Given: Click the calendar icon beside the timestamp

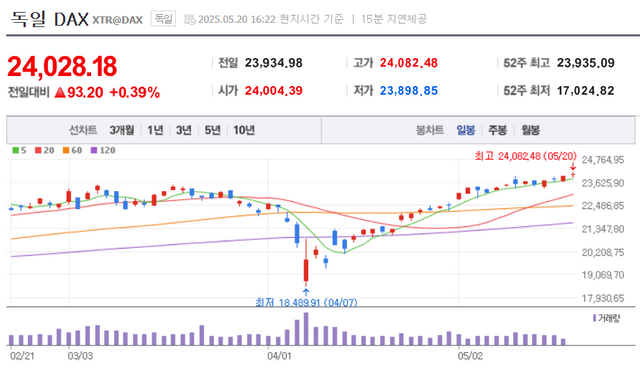Looking at the screenshot, I should (x=189, y=19).
